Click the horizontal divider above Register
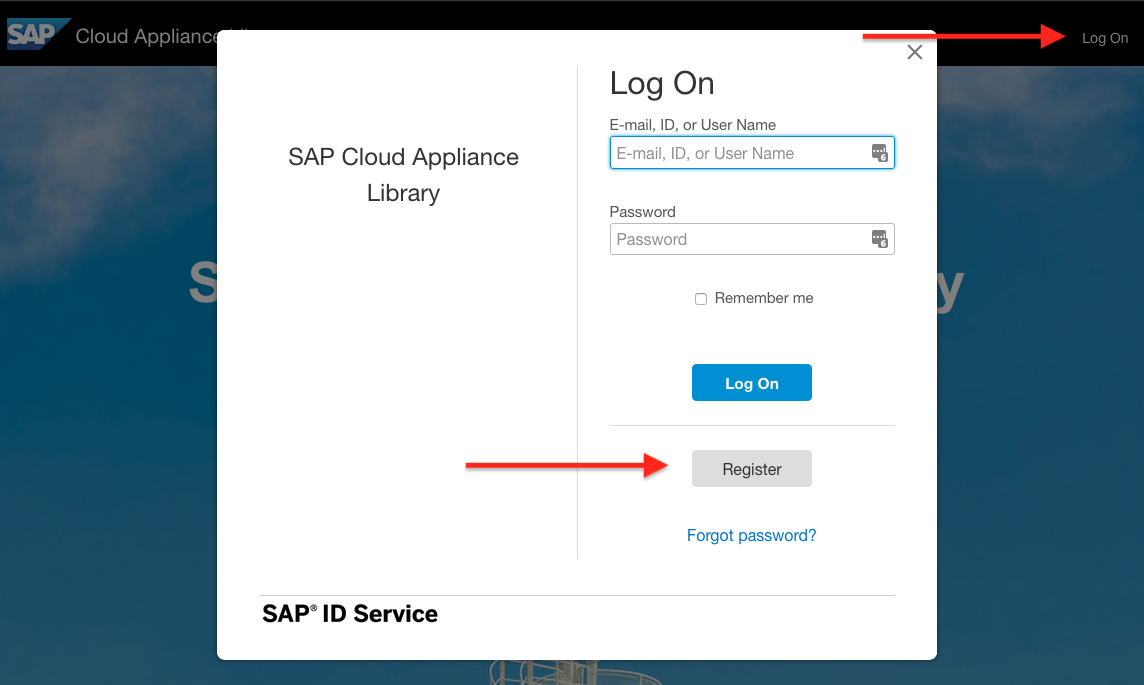This screenshot has height=685, width=1144. tap(752, 425)
